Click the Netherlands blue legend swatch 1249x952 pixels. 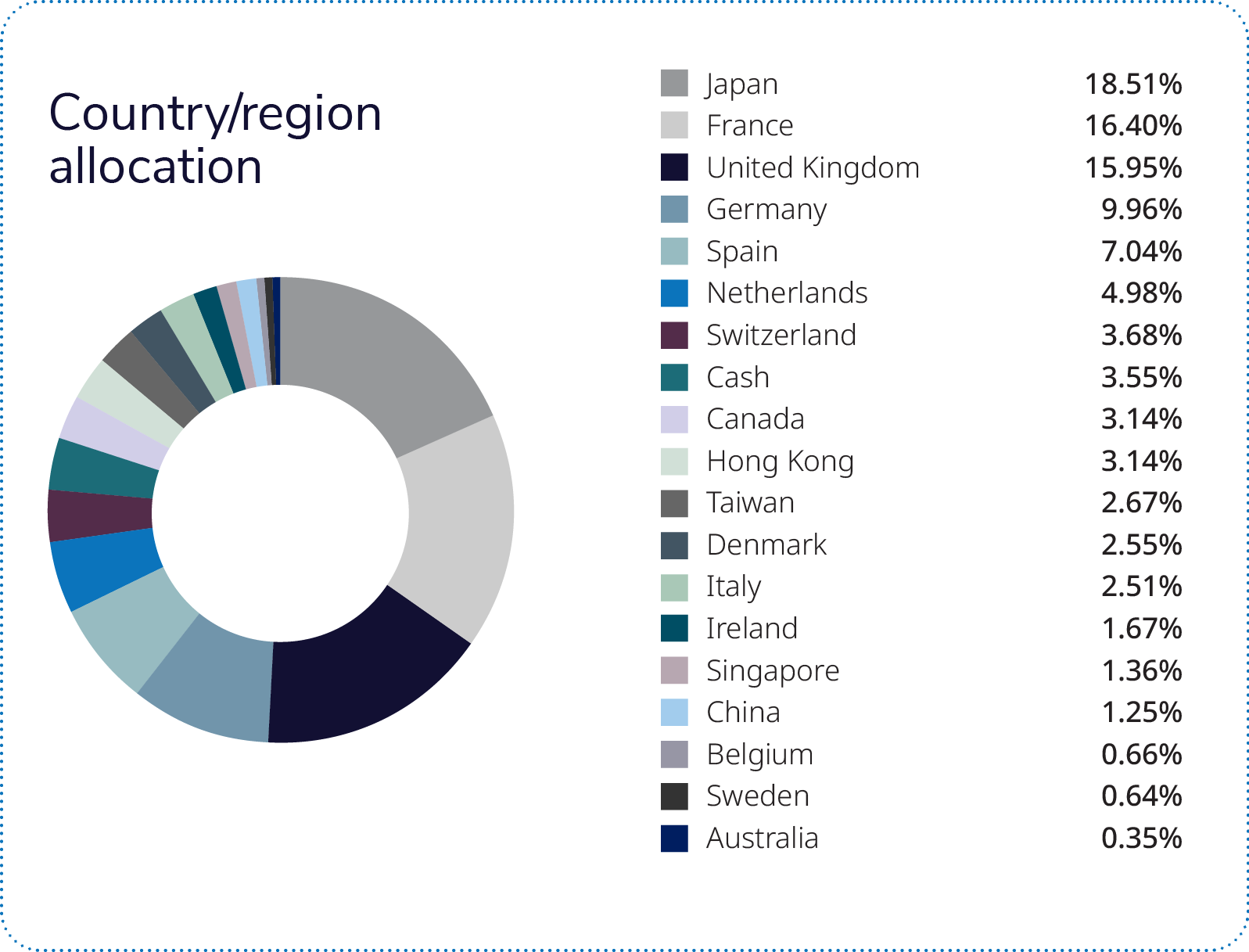pyautogui.click(x=674, y=293)
